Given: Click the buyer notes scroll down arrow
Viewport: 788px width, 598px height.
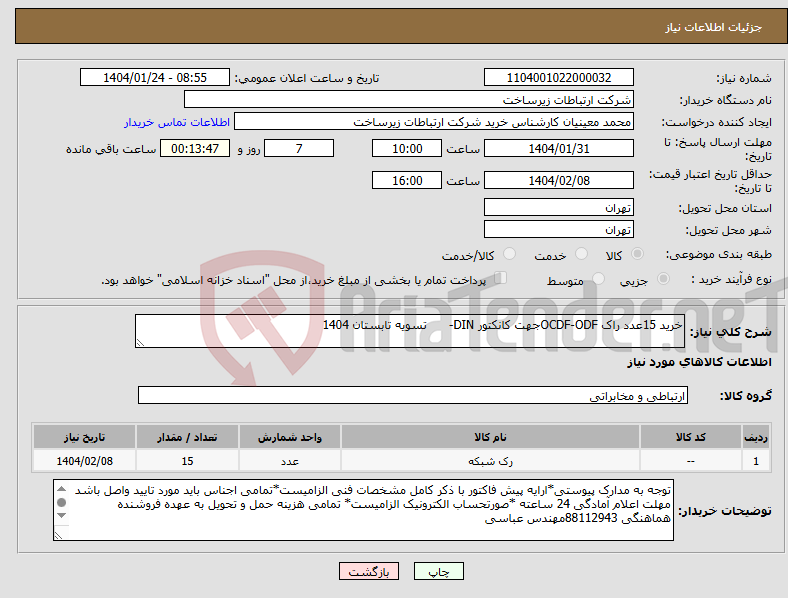Looking at the screenshot, I should point(61,516).
